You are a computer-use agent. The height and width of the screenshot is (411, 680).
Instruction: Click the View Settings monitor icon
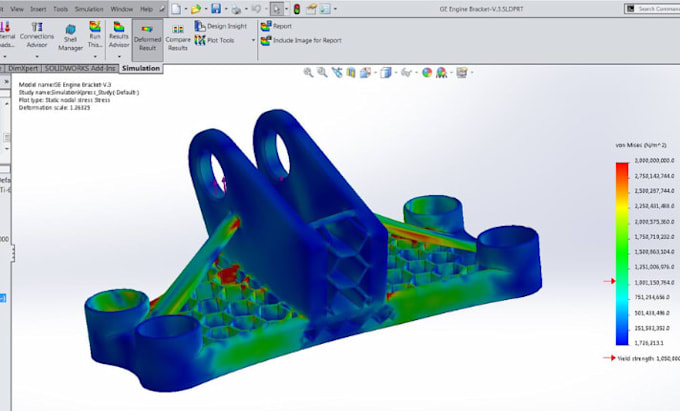point(461,73)
